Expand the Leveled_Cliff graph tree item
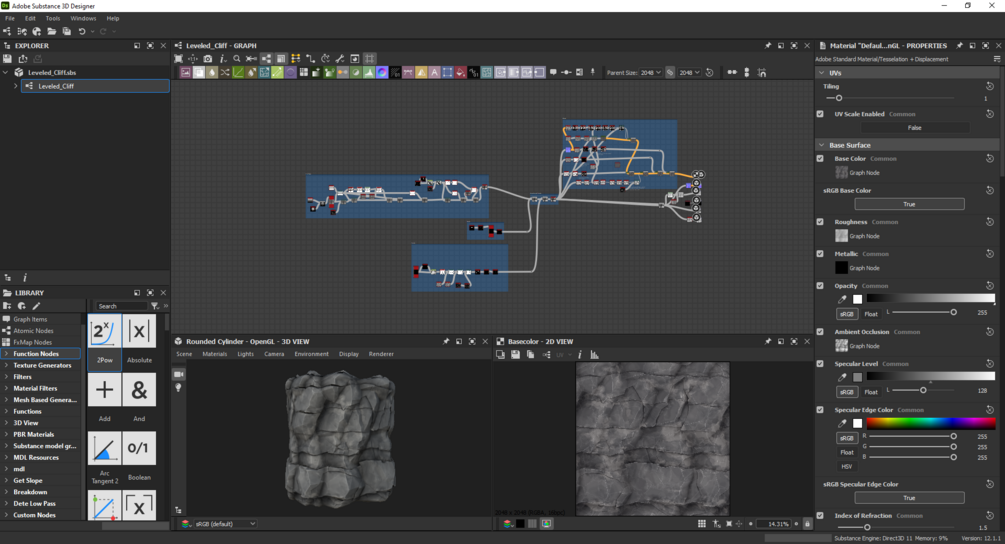The width and height of the screenshot is (1005, 544). click(x=15, y=86)
